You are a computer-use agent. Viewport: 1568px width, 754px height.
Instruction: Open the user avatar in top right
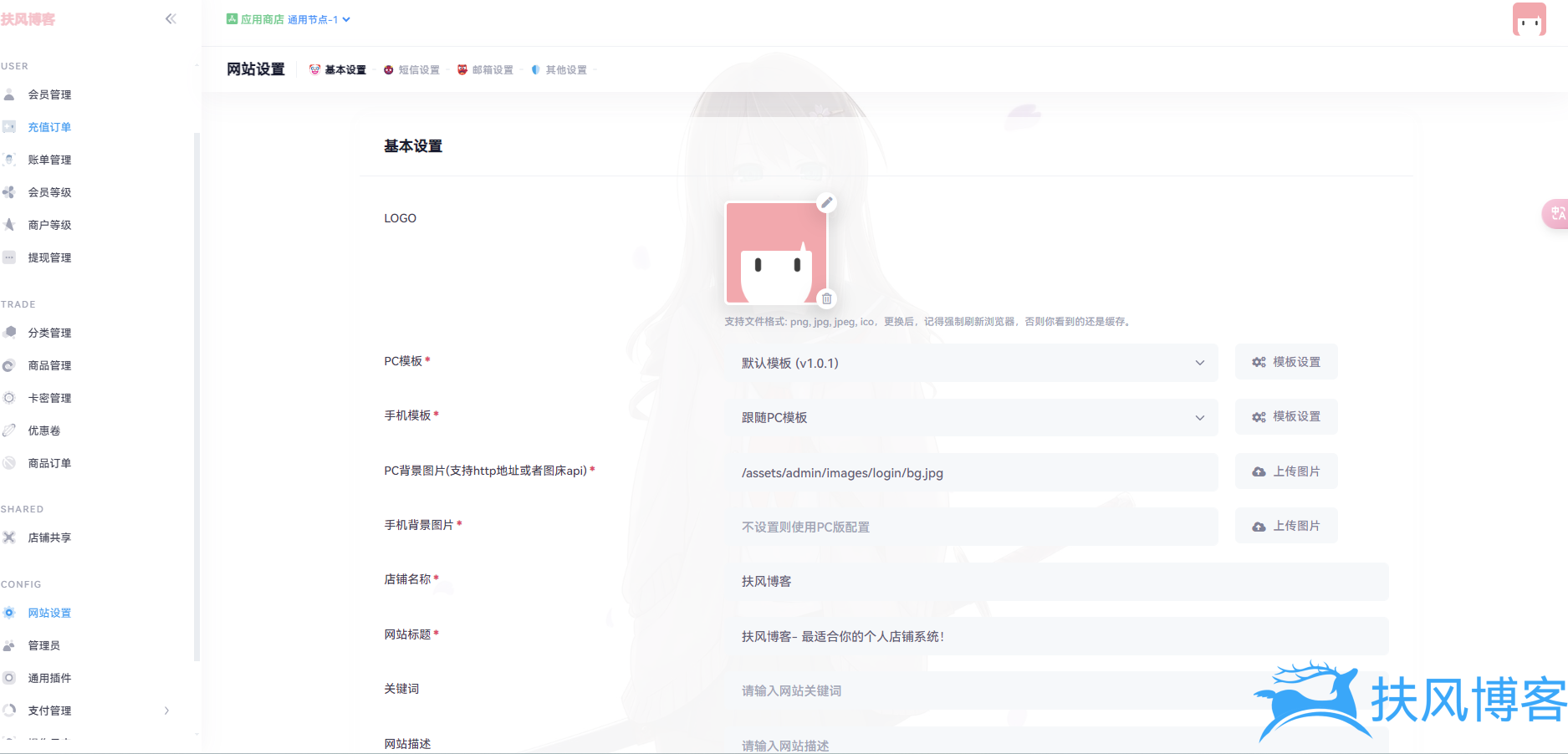1529,19
